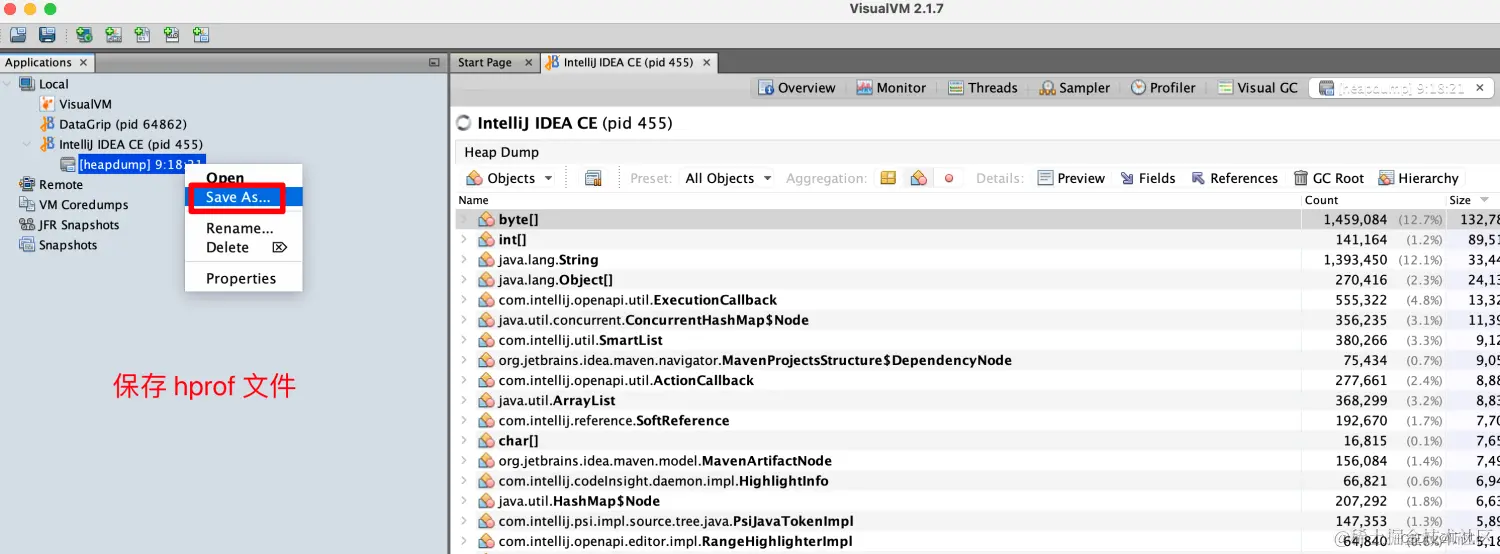Toggle aggregation by packages
The image size is (1500, 554).
[887, 178]
